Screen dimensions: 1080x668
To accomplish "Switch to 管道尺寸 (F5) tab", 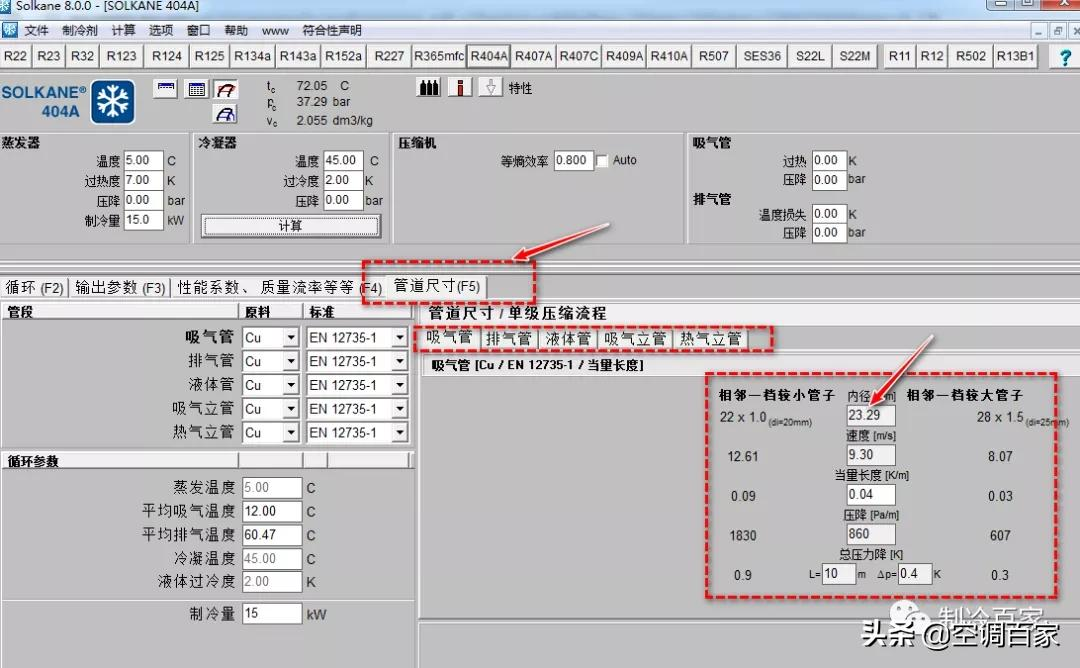I will tap(437, 286).
